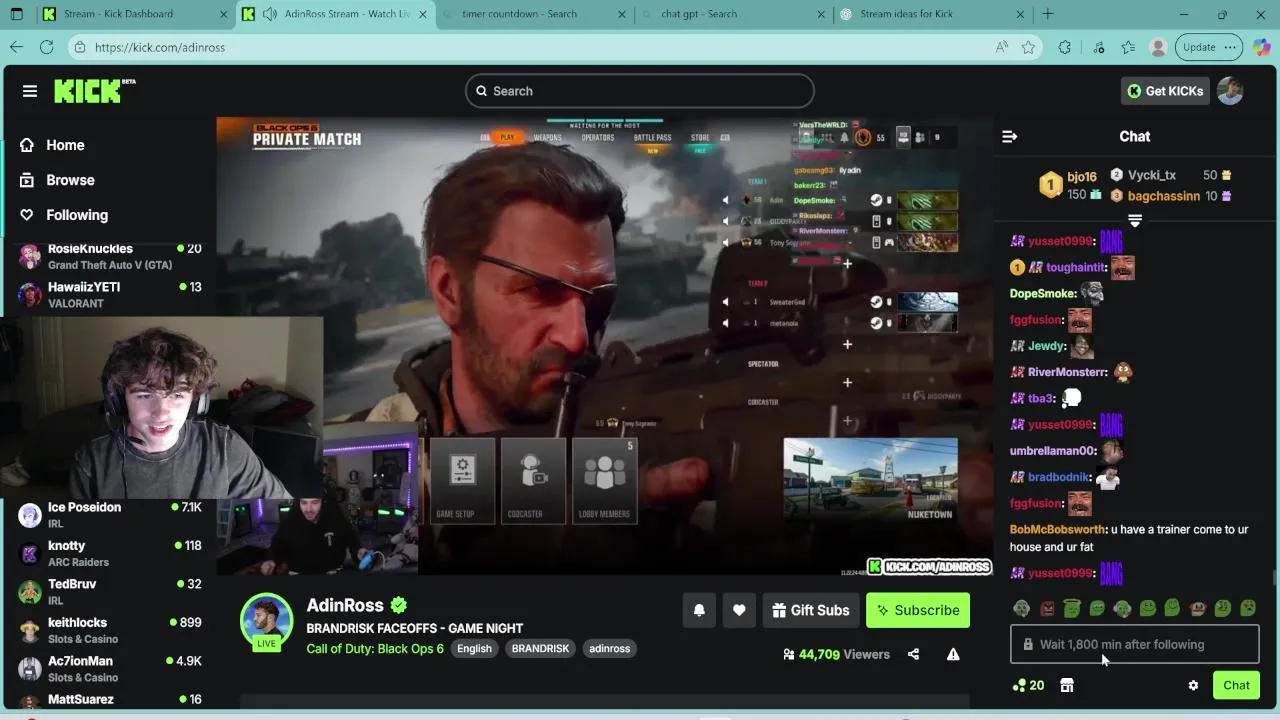Open RosieKnuckles channel in sidebar
1280x720 pixels.
(x=110, y=257)
